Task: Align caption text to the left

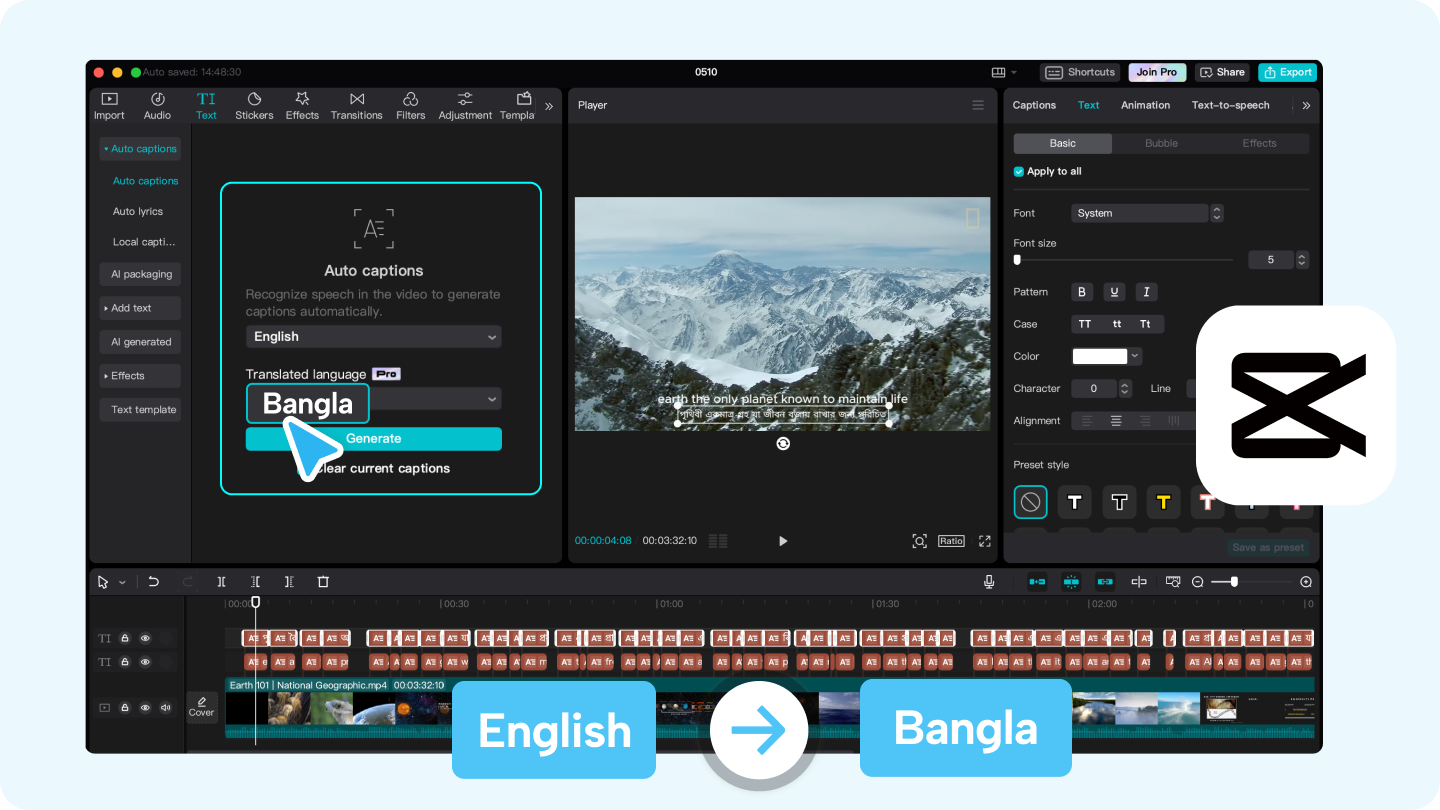Action: coord(1087,421)
